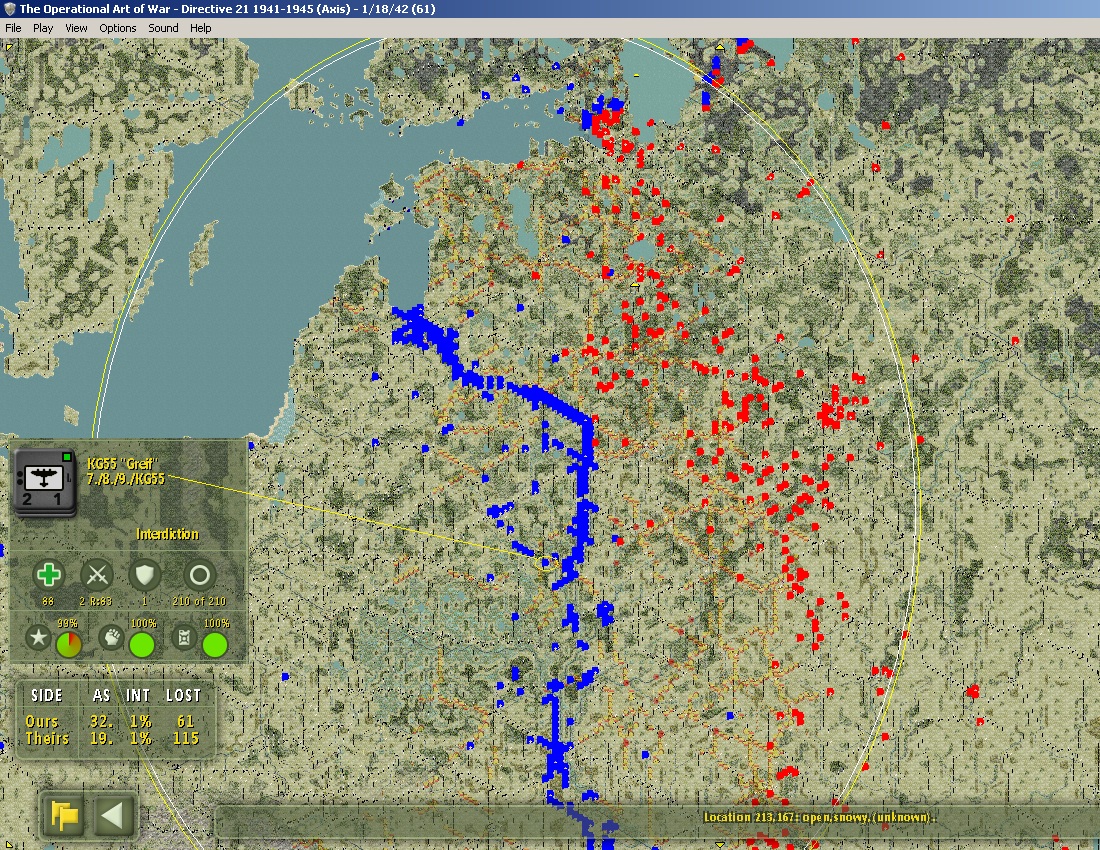Click the 100% readiness green indicator
The width and height of the screenshot is (1100, 850).
[x=142, y=645]
